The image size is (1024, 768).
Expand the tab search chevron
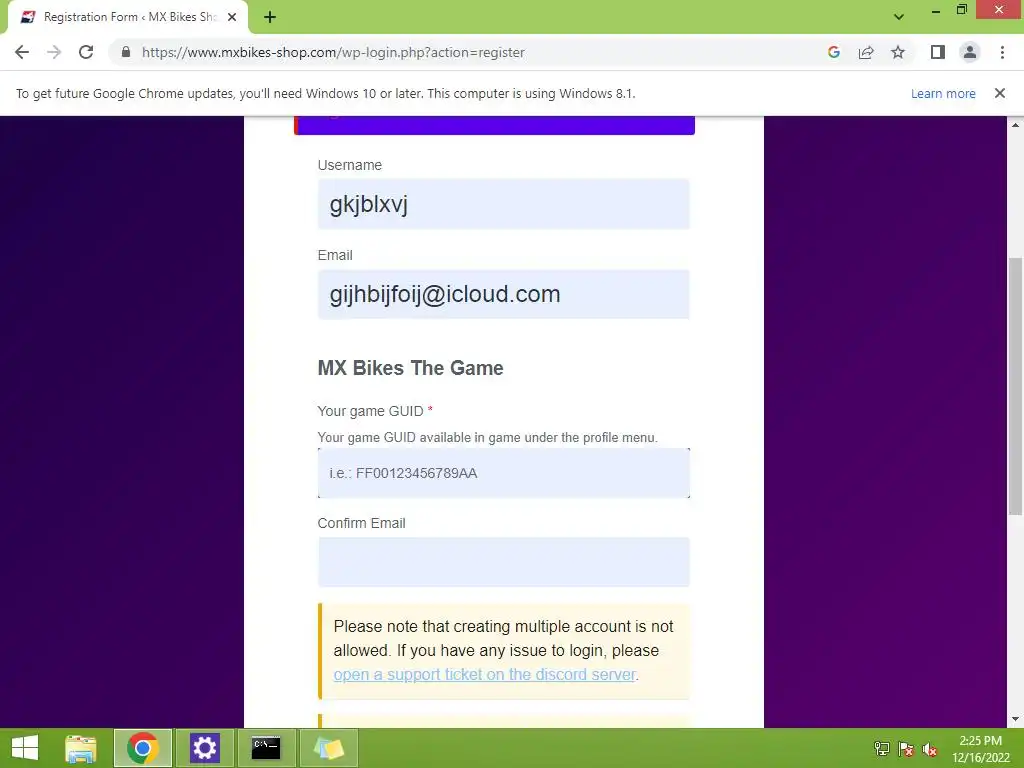(x=899, y=17)
